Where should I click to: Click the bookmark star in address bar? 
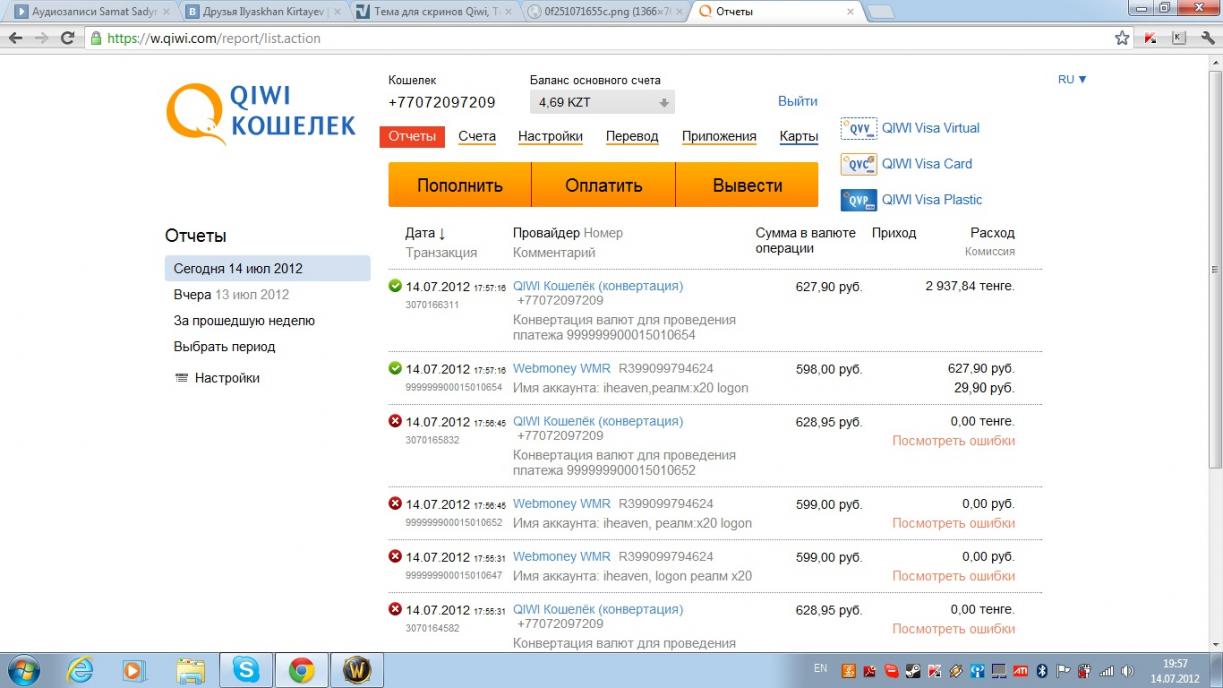[x=1122, y=38]
